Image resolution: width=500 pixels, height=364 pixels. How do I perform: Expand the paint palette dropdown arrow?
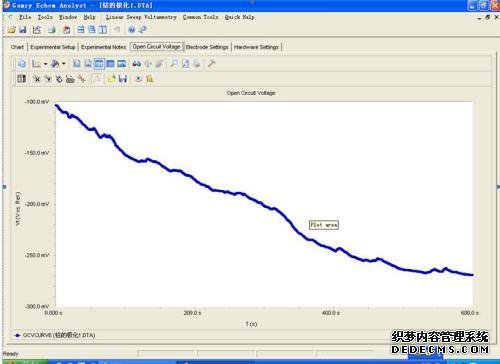click(64, 64)
